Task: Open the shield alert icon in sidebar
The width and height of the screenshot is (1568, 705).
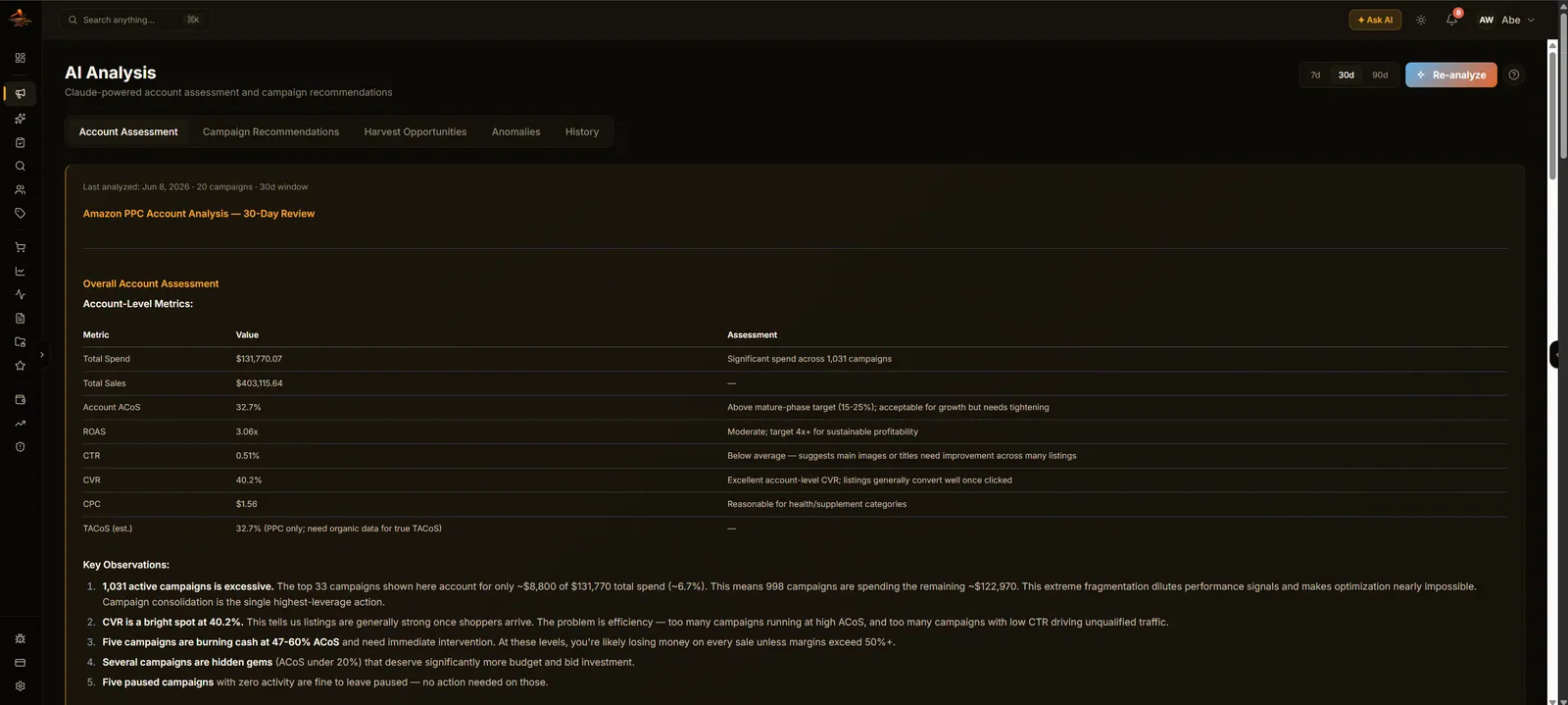Action: click(x=20, y=446)
